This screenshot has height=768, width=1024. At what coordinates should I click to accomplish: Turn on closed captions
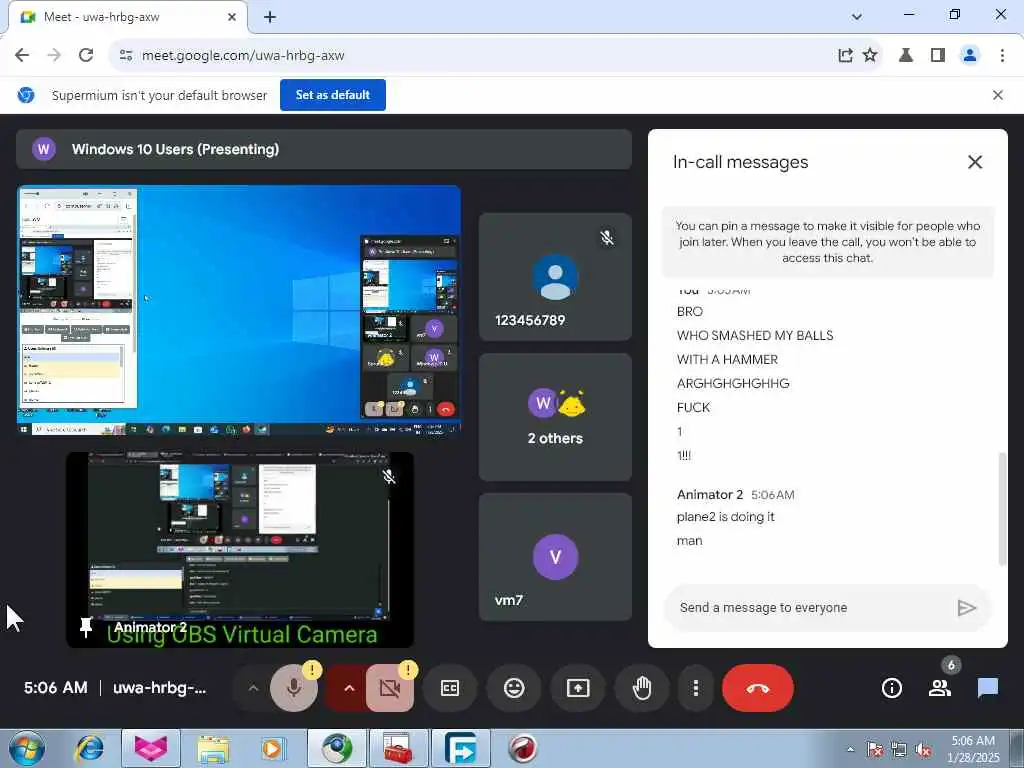pyautogui.click(x=450, y=688)
